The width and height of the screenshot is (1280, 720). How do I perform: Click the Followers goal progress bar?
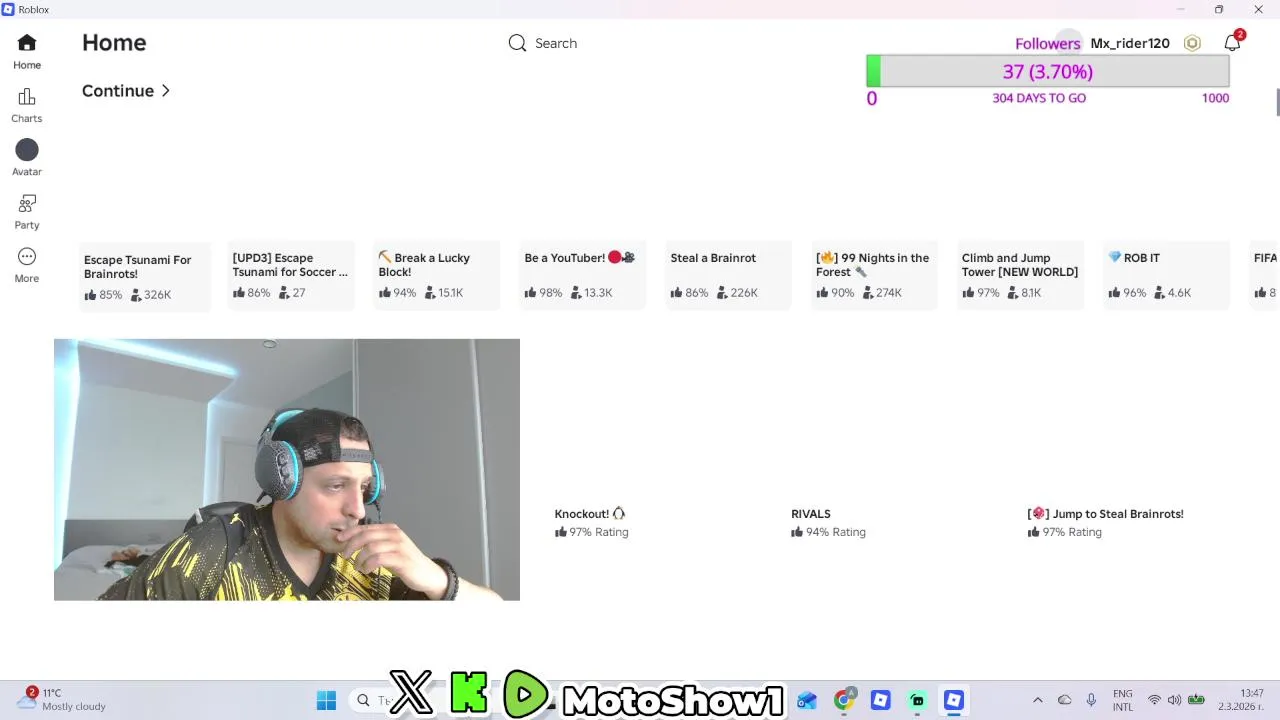tap(1047, 72)
